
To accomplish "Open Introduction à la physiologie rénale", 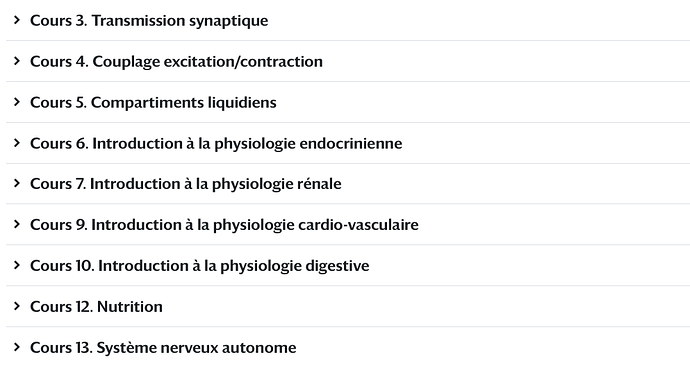I will tap(216, 184).
